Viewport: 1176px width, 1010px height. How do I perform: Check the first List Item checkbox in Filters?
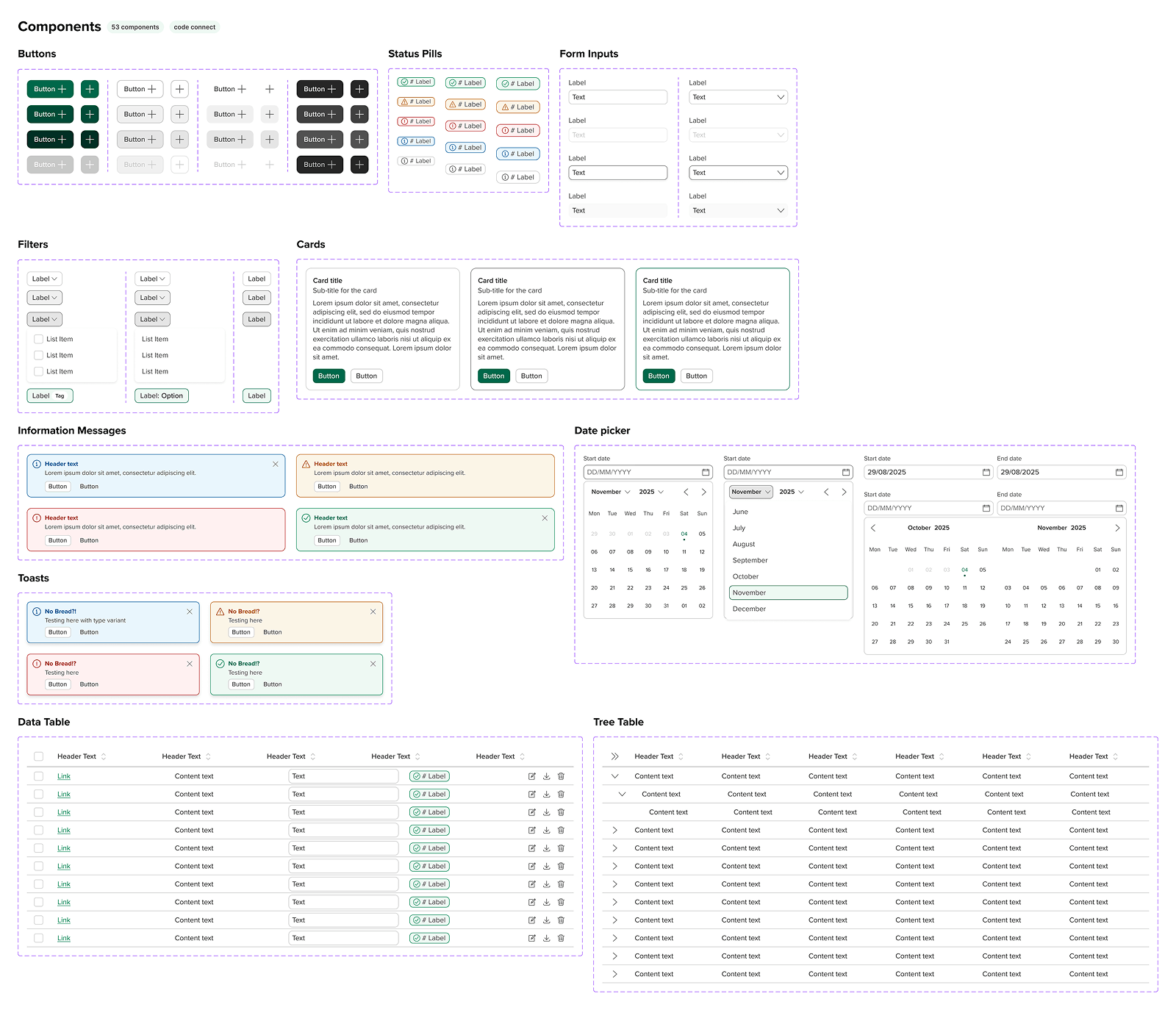point(38,339)
